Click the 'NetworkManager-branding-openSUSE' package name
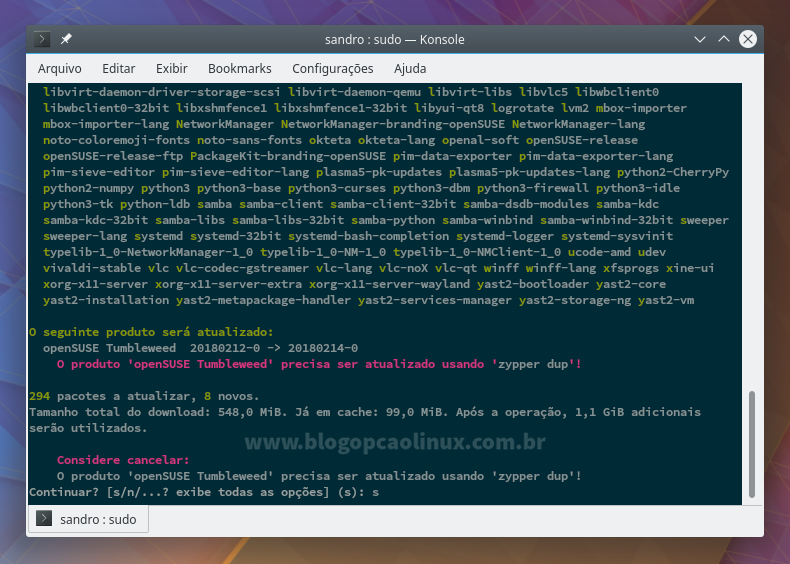 (393, 124)
